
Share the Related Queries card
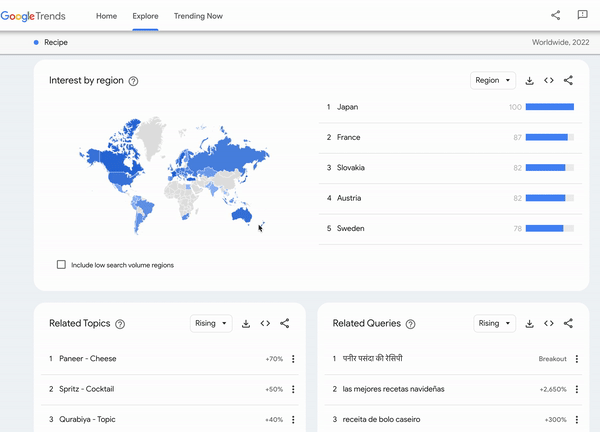click(x=568, y=323)
